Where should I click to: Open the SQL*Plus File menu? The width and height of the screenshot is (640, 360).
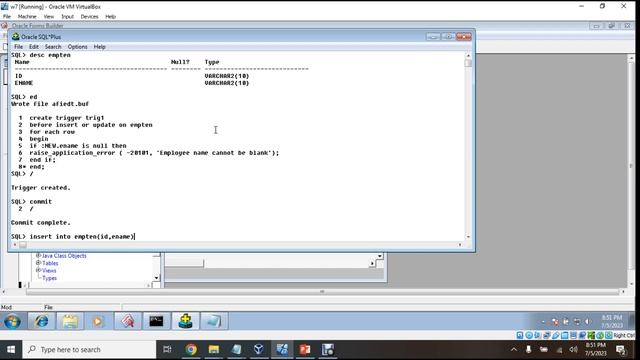(x=18, y=47)
